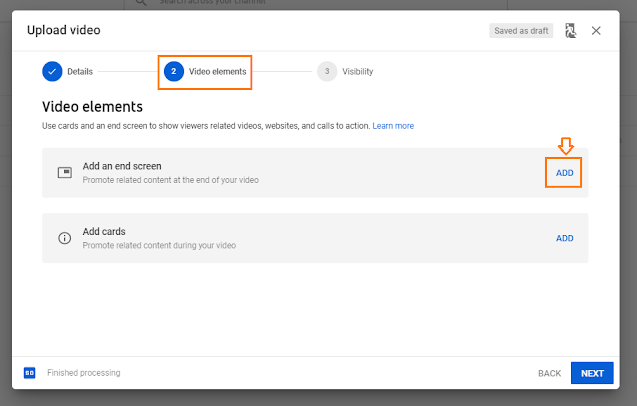Open the send feedback icon
637x406 pixels.
point(570,31)
